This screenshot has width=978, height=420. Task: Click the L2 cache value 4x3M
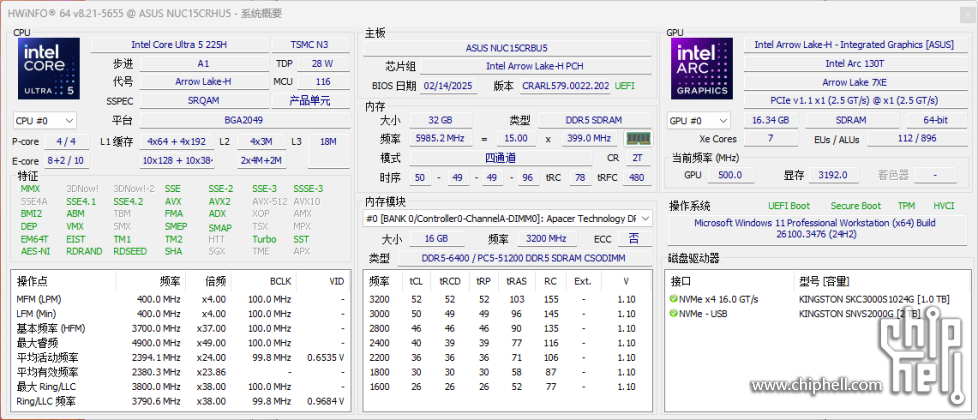(x=259, y=142)
